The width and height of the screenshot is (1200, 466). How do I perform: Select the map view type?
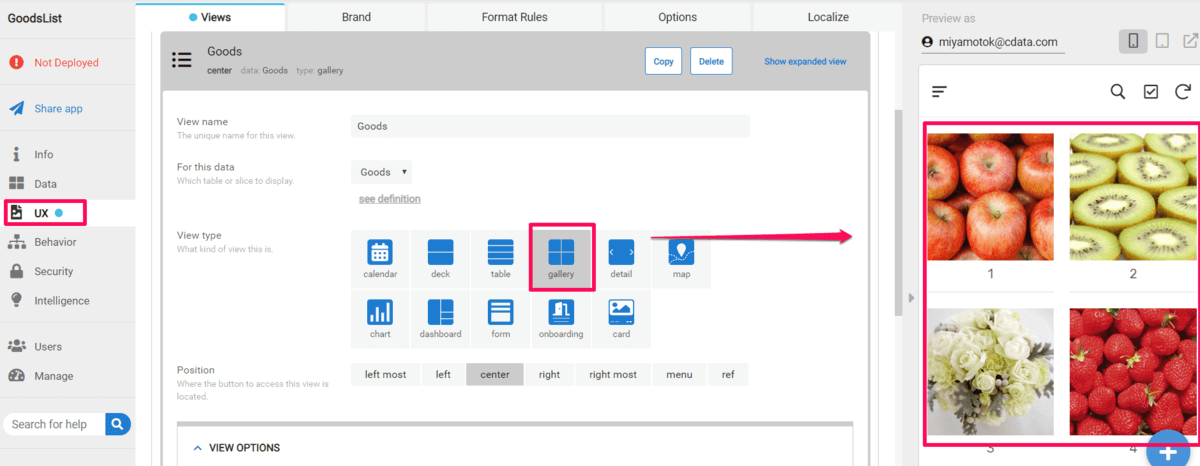click(681, 259)
